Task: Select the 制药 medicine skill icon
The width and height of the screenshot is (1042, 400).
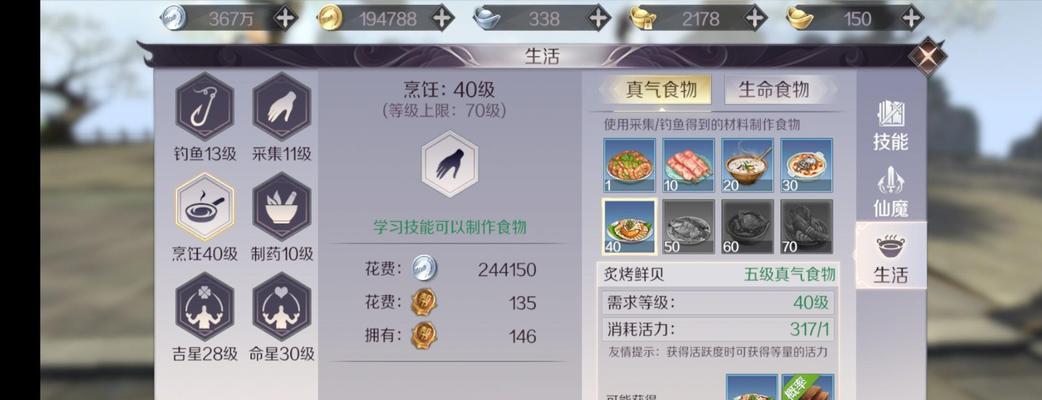Action: click(x=281, y=207)
